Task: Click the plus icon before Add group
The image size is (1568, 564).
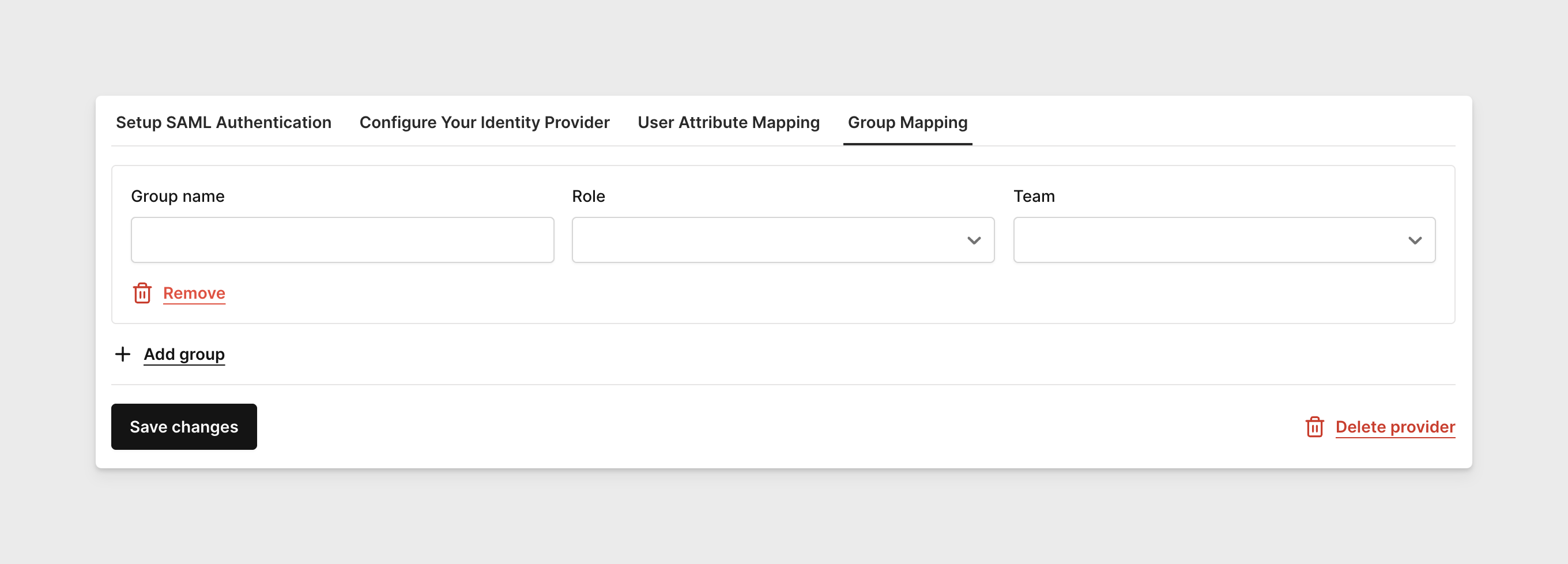Action: 122,354
